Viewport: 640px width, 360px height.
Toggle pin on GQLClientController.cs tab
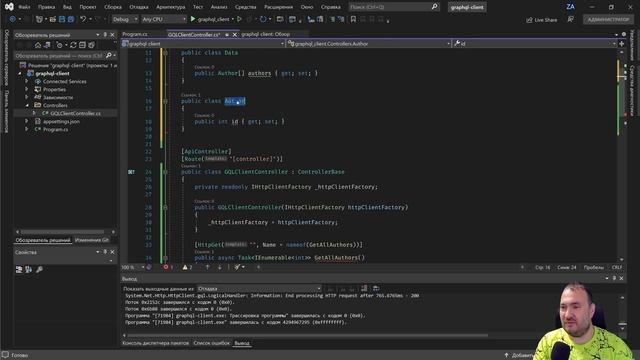pyautogui.click(x=227, y=35)
